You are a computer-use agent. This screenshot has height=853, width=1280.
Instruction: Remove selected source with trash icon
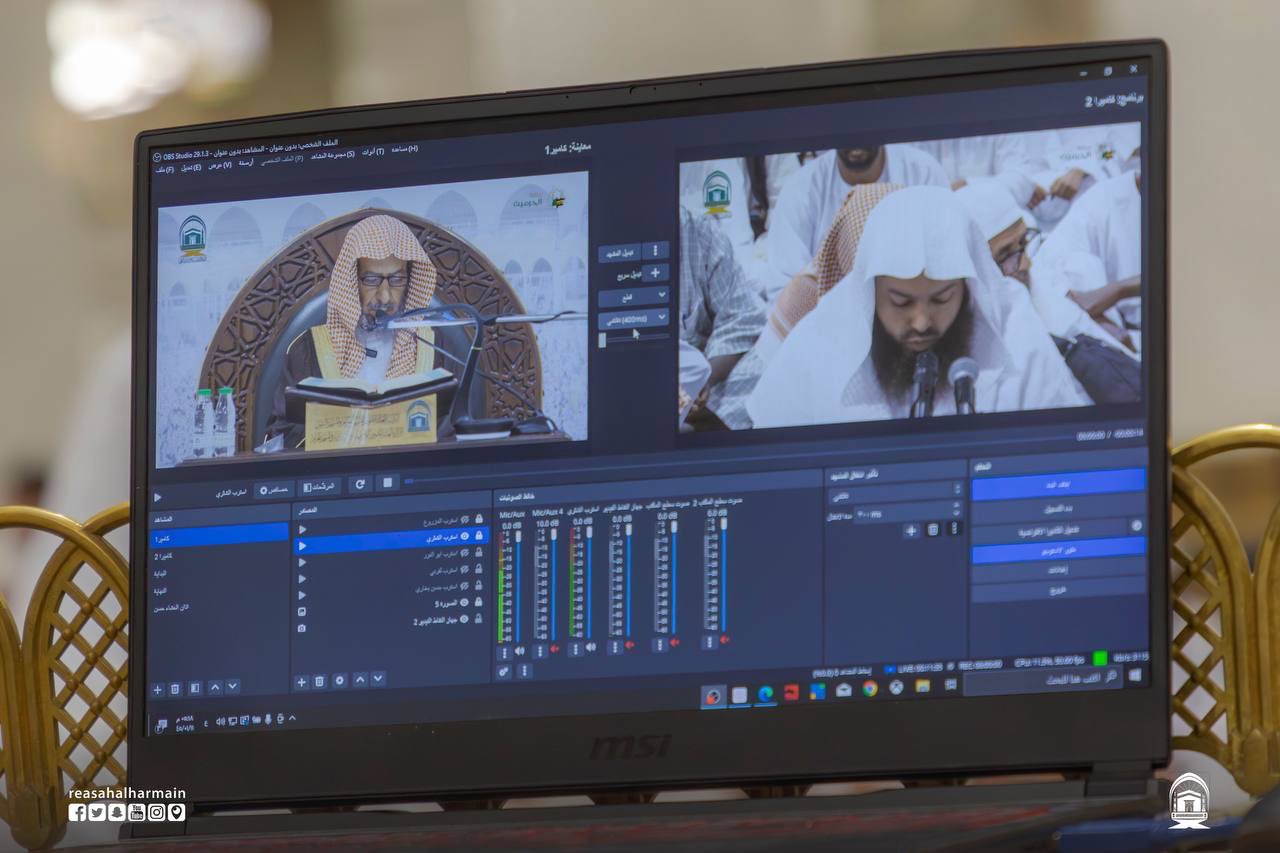[319, 681]
